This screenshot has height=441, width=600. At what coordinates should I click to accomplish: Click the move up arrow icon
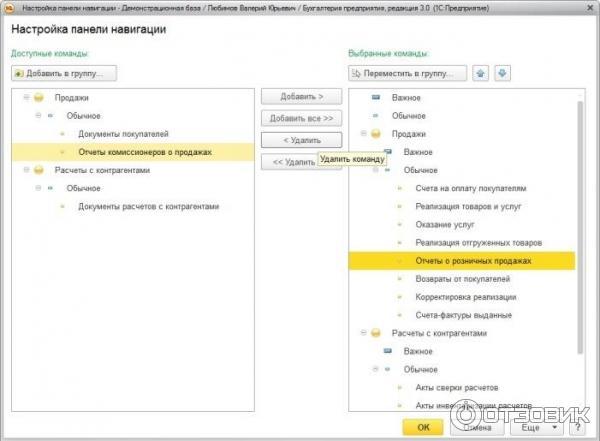(482, 73)
